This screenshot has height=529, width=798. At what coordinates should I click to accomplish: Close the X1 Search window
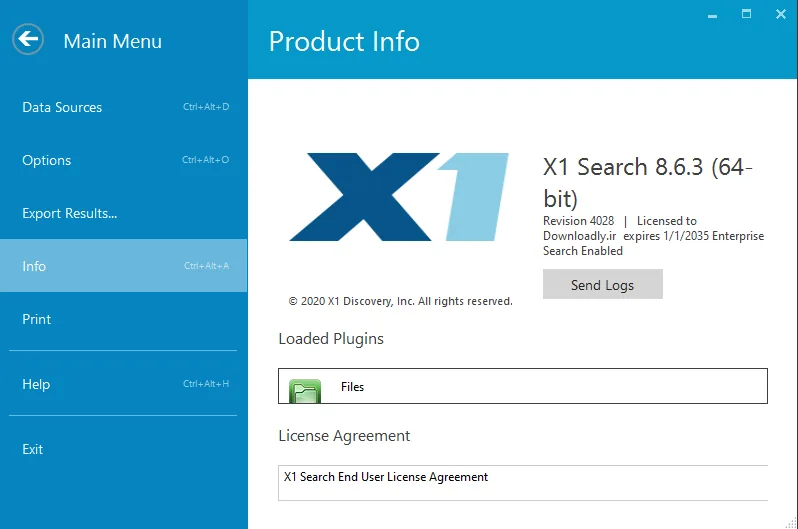(x=781, y=14)
